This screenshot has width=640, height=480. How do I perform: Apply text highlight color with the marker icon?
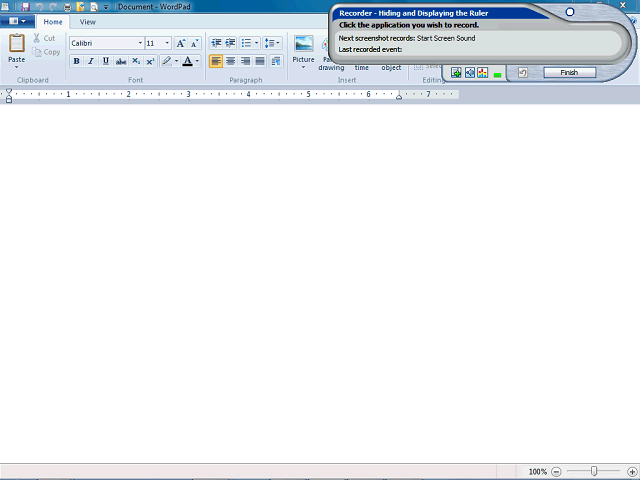point(167,61)
